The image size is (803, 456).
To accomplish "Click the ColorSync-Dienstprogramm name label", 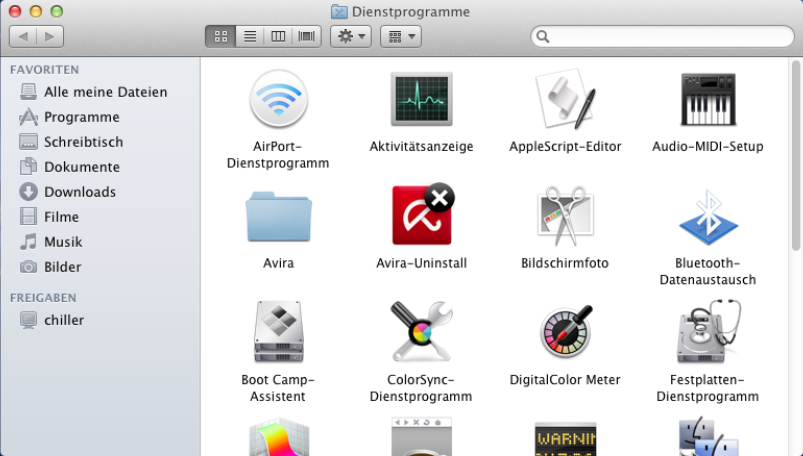I will [x=421, y=388].
